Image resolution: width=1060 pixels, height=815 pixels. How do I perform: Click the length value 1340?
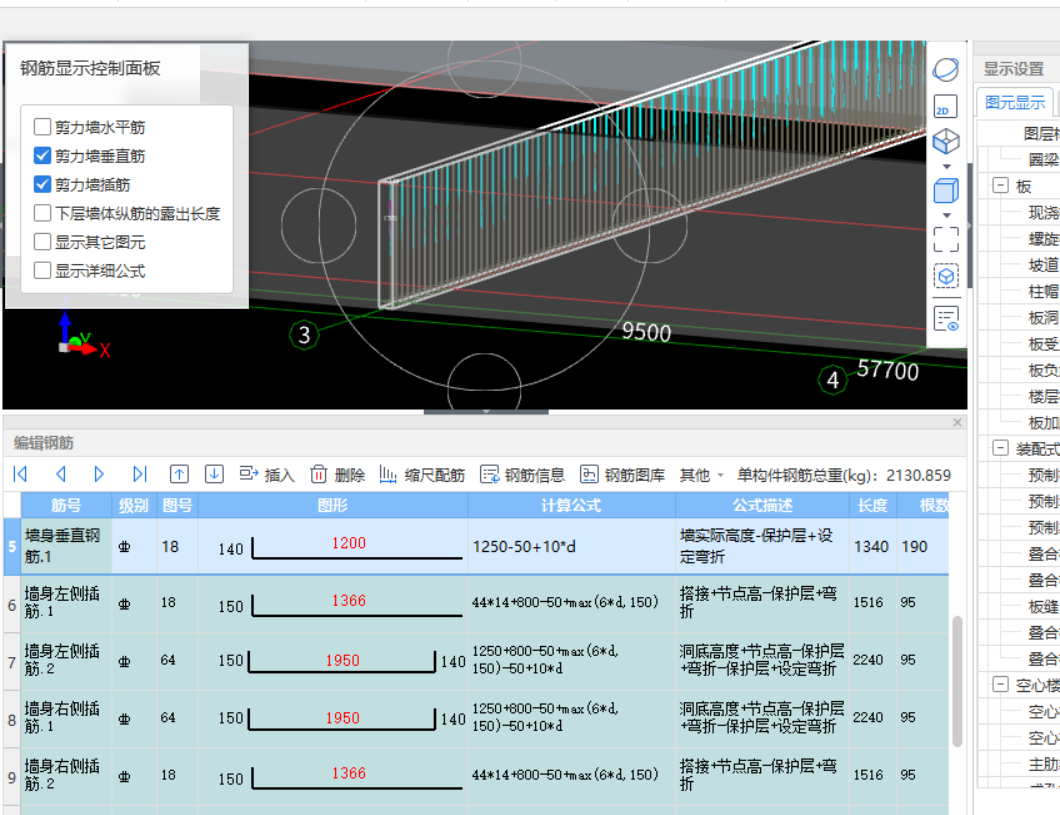point(871,546)
